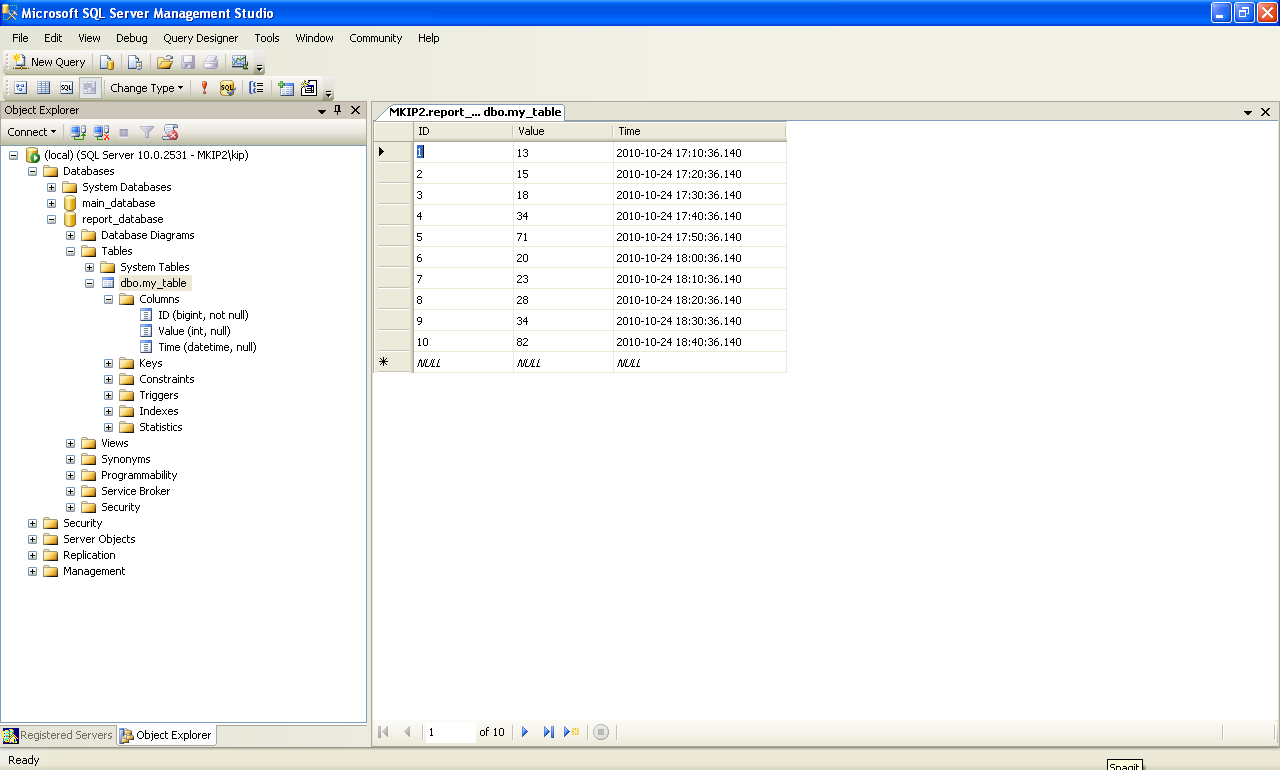Select the Object Explorer bottom tab
1280x770 pixels.
pyautogui.click(x=166, y=735)
